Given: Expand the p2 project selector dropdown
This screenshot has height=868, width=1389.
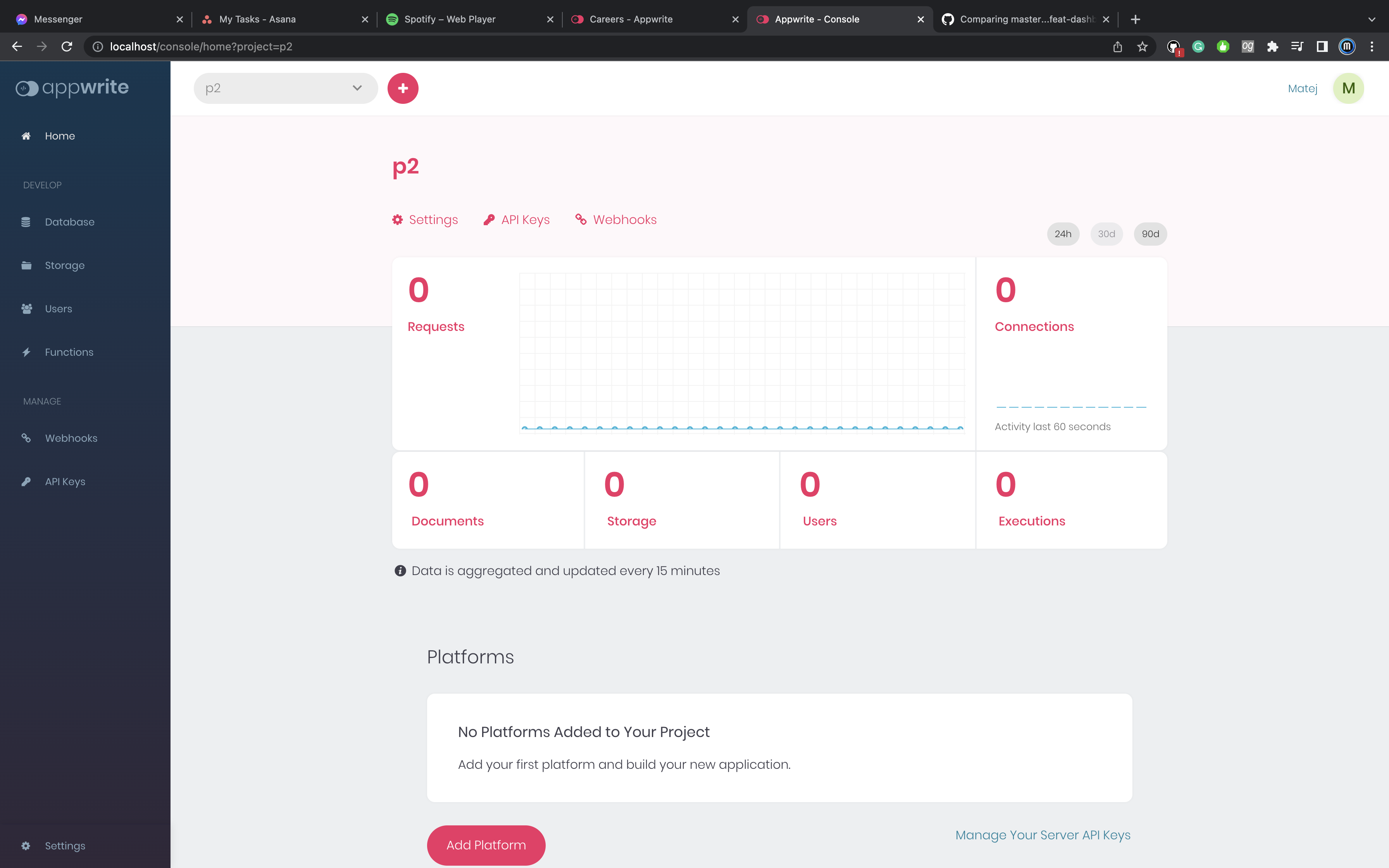Looking at the screenshot, I should click(x=286, y=88).
